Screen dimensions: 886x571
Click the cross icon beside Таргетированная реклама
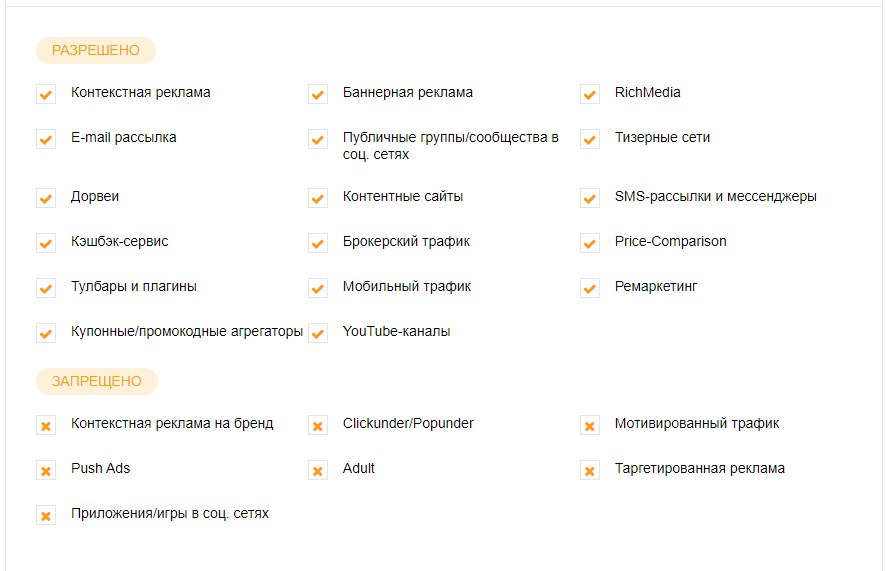click(x=590, y=470)
